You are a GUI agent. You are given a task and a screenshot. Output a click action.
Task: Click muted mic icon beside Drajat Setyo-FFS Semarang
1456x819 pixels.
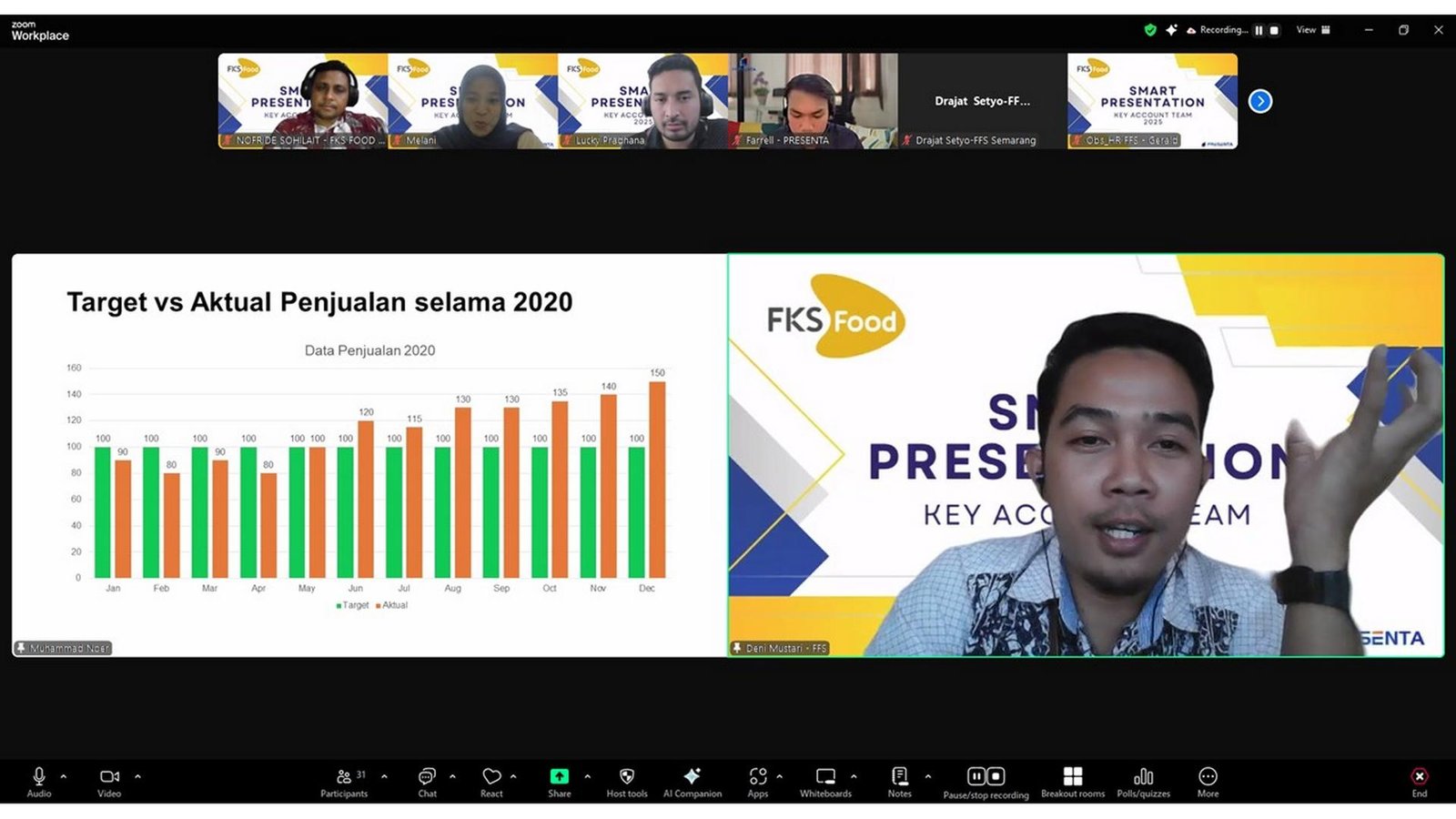pyautogui.click(x=907, y=140)
